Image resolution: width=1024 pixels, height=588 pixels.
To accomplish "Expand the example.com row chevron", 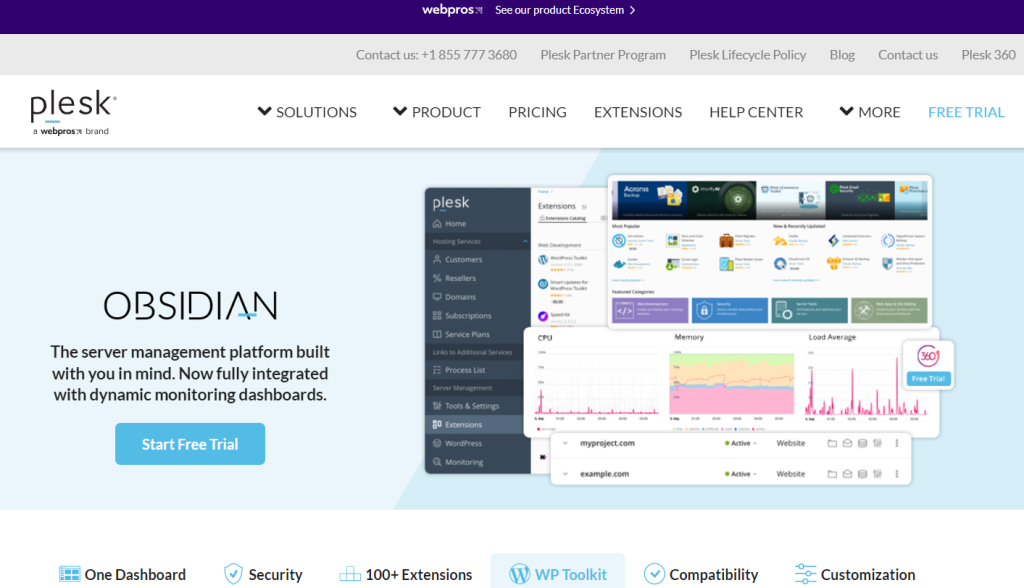I will pos(566,474).
